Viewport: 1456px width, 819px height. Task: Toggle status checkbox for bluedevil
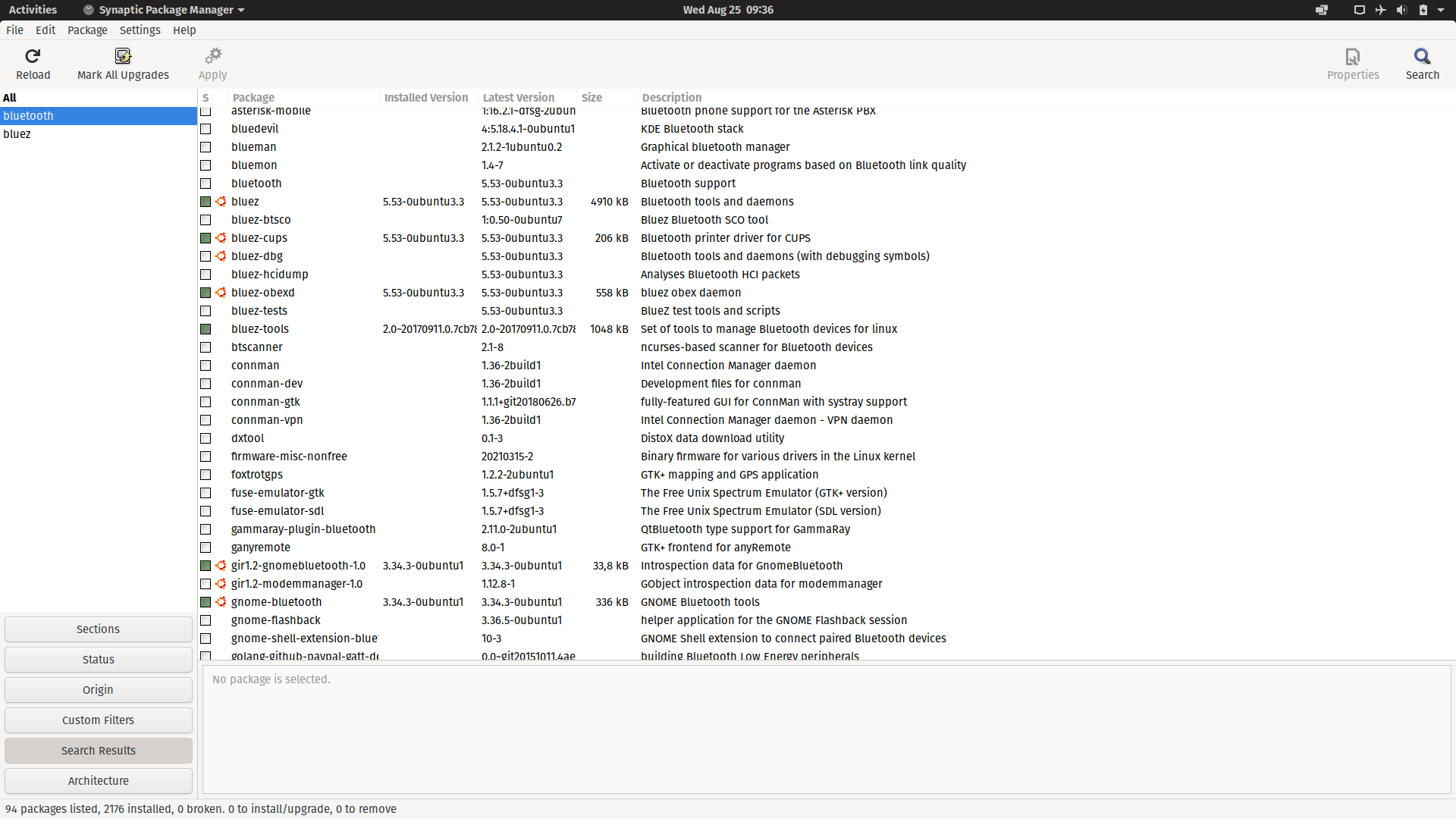206,129
